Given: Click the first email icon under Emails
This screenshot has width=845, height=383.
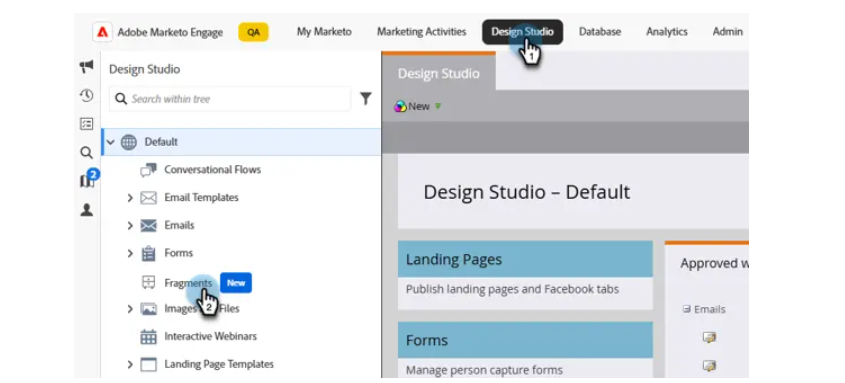Looking at the screenshot, I should click(x=709, y=338).
